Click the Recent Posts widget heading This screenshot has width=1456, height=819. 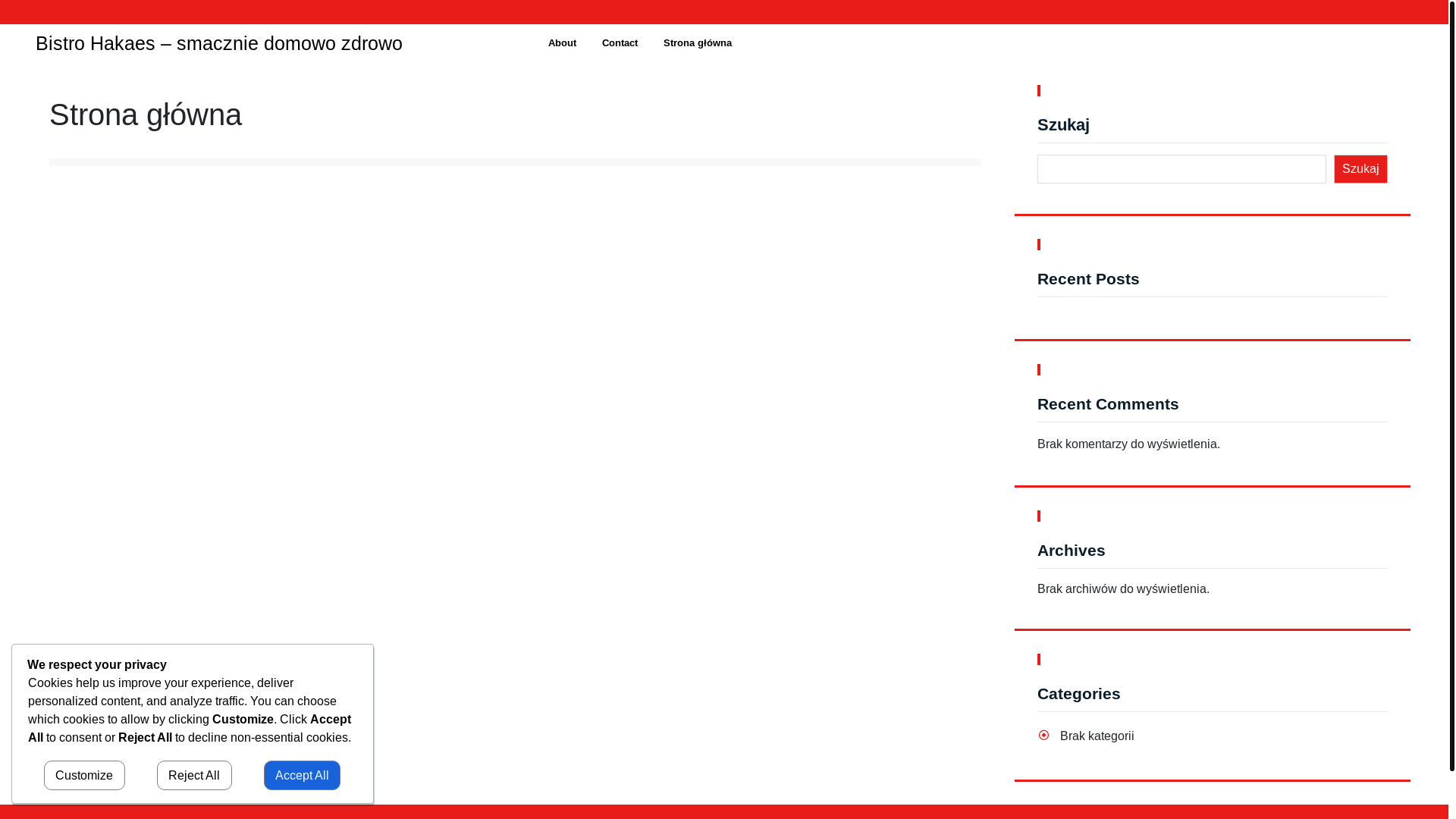coord(1088,278)
